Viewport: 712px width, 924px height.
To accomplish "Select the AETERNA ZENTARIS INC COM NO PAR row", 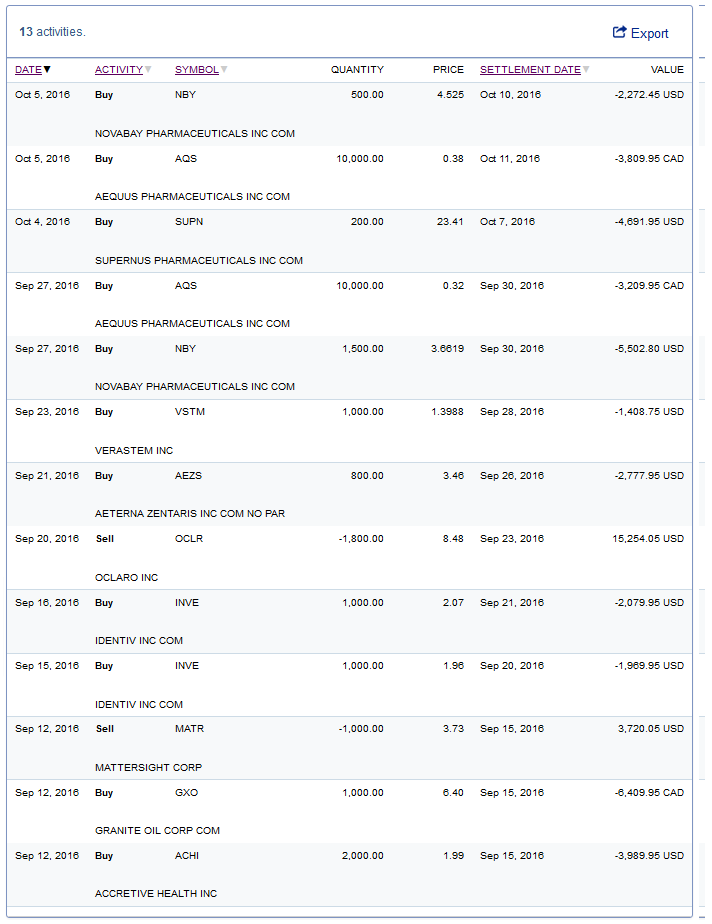I will [x=190, y=514].
